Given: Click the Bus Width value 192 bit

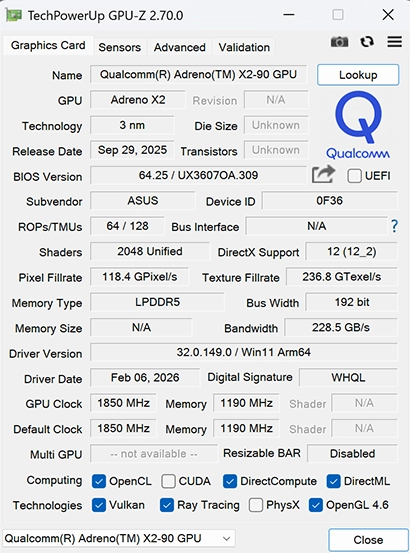Looking at the screenshot, I should [x=351, y=302].
